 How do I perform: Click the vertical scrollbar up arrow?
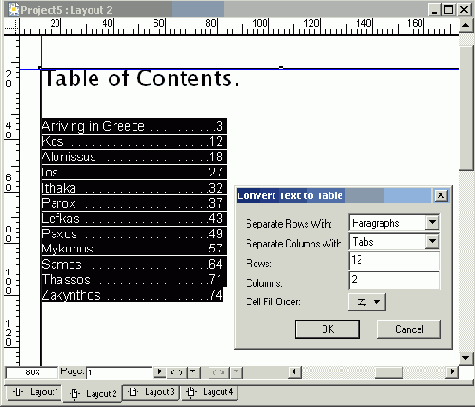[x=466, y=25]
